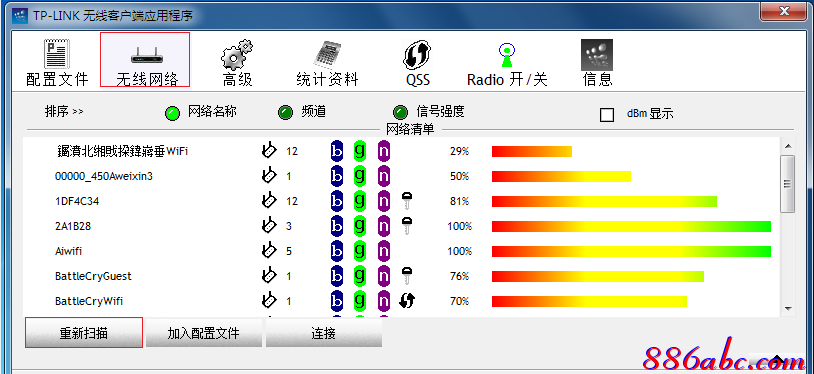Screen dimensions: 814x374
Task: Select the BattleCryGuest network row
Action: coord(402,276)
